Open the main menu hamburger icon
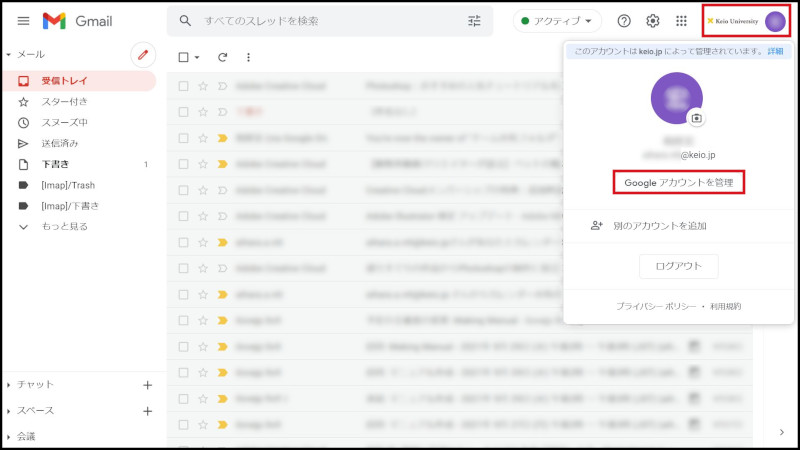800x450 pixels. pos(23,21)
